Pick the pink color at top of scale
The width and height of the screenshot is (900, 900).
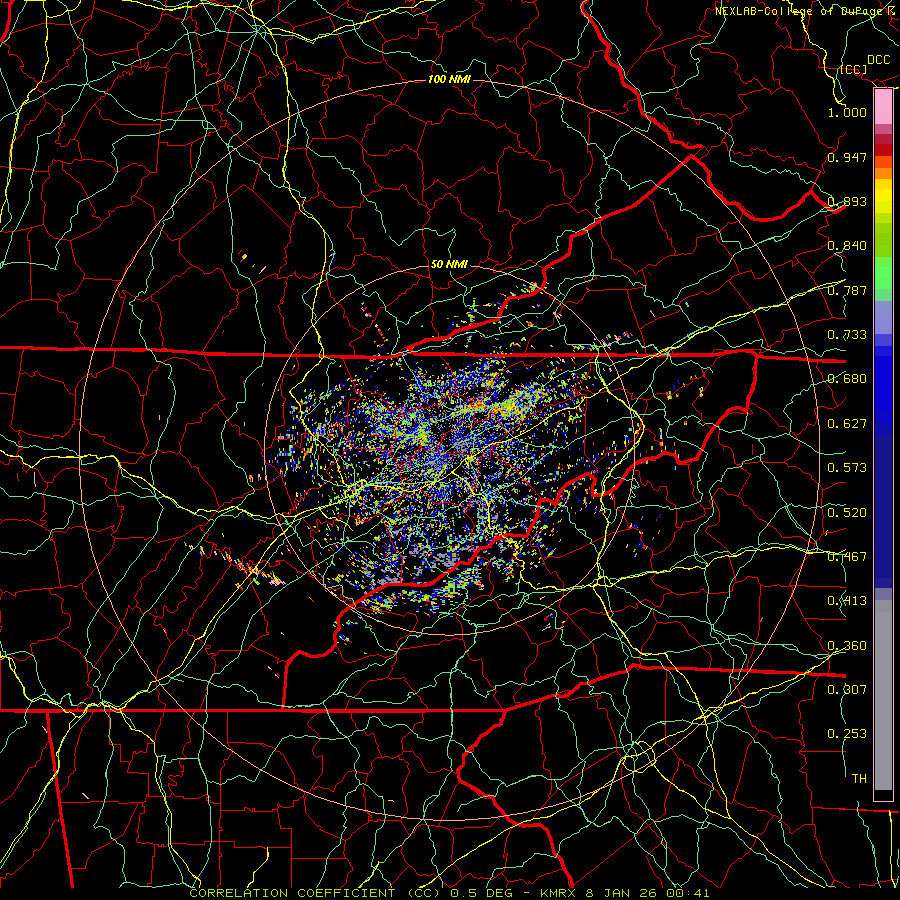click(883, 106)
